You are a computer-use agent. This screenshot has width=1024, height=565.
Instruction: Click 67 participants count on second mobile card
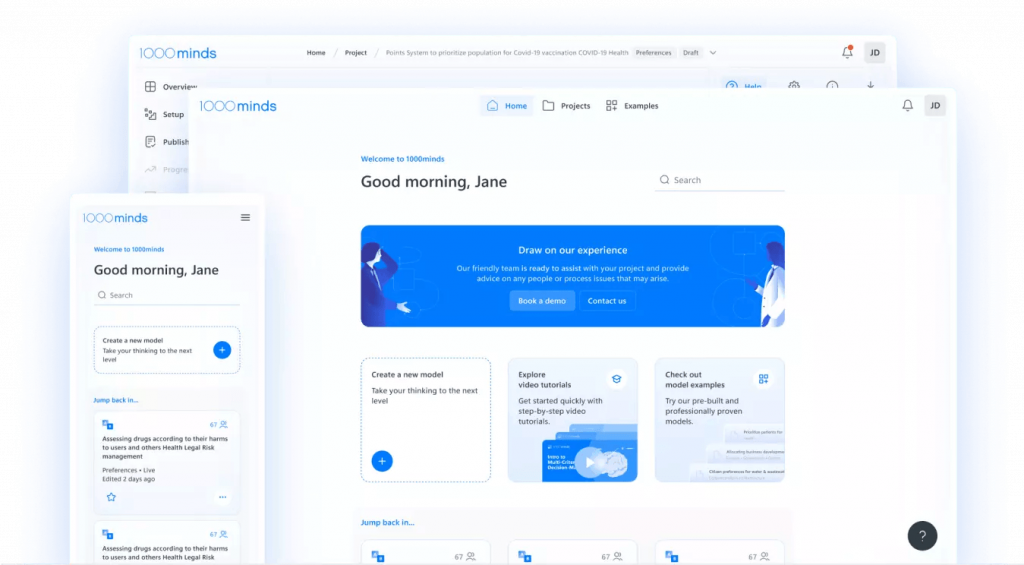tap(218, 534)
